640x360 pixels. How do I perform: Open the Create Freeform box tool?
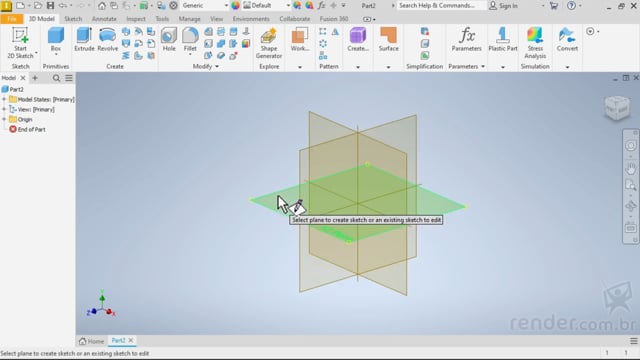358,39
